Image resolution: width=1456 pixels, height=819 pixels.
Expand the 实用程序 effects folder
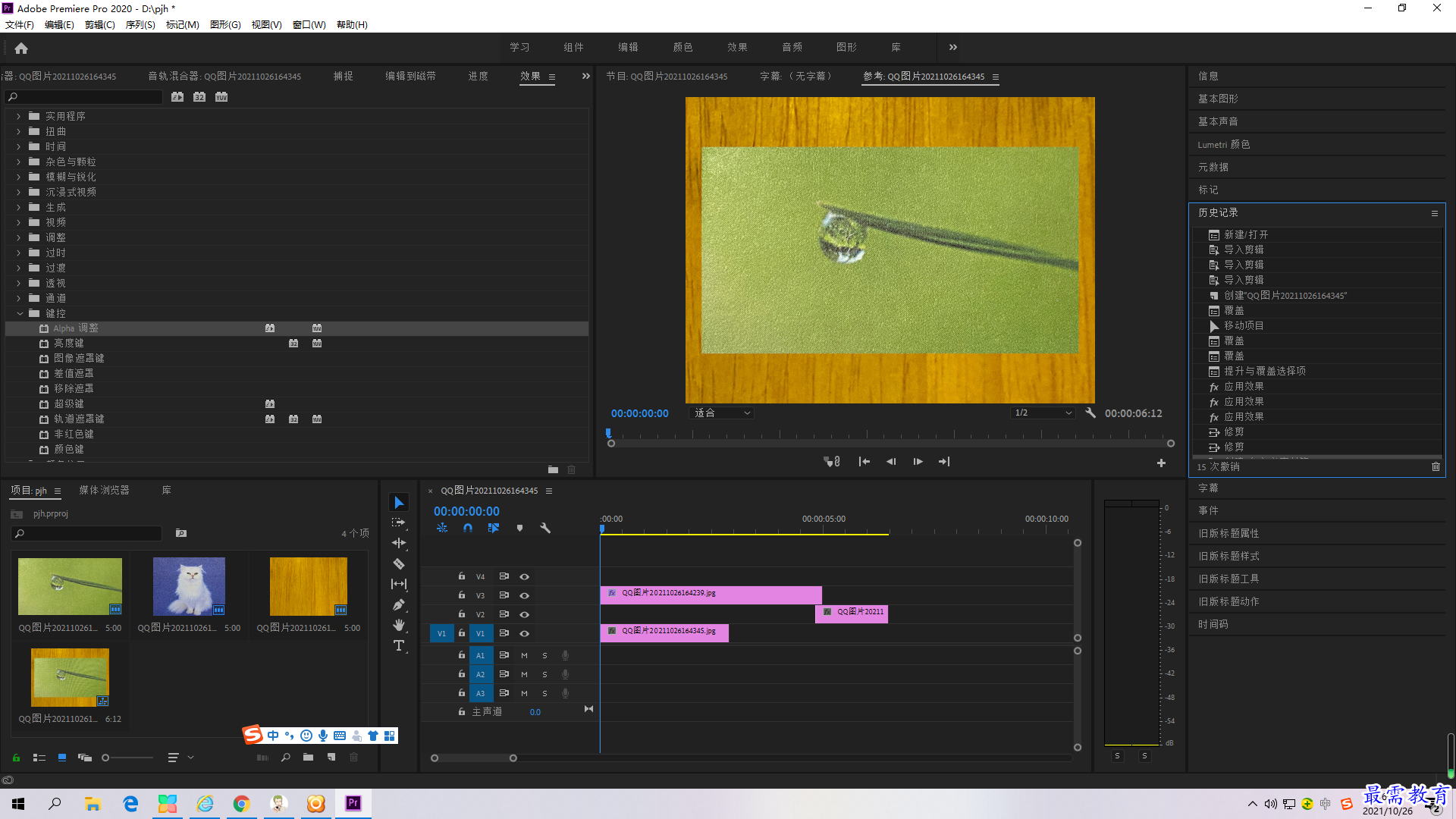[x=19, y=116]
